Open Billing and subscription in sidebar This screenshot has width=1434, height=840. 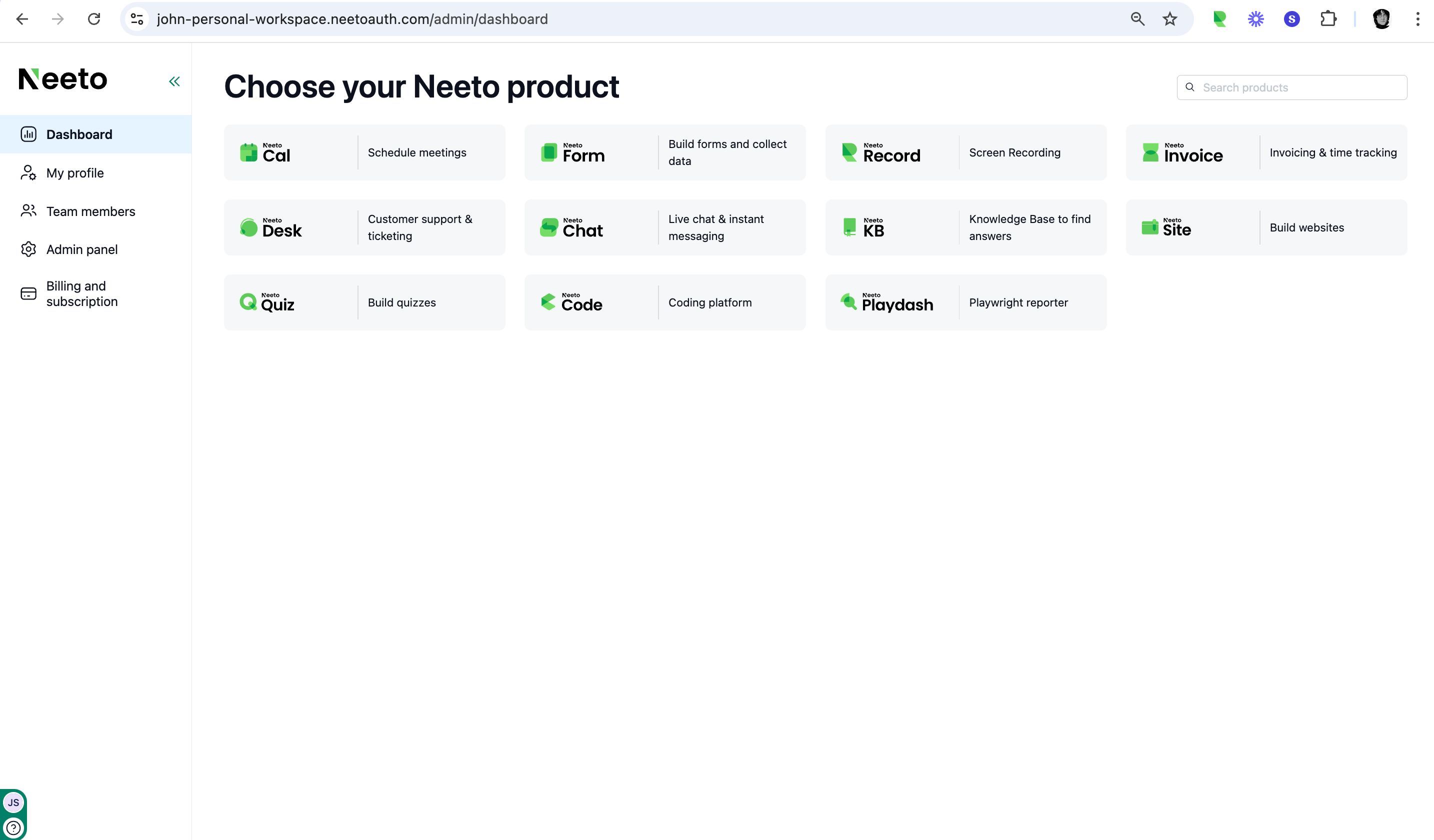point(95,293)
